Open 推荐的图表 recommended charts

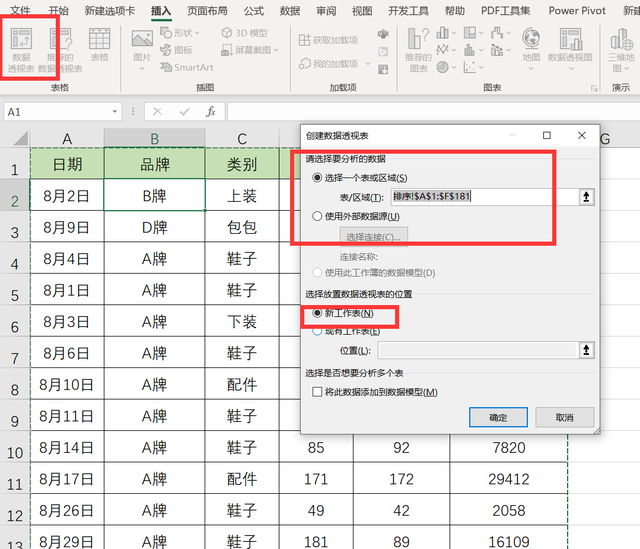pyautogui.click(x=418, y=50)
